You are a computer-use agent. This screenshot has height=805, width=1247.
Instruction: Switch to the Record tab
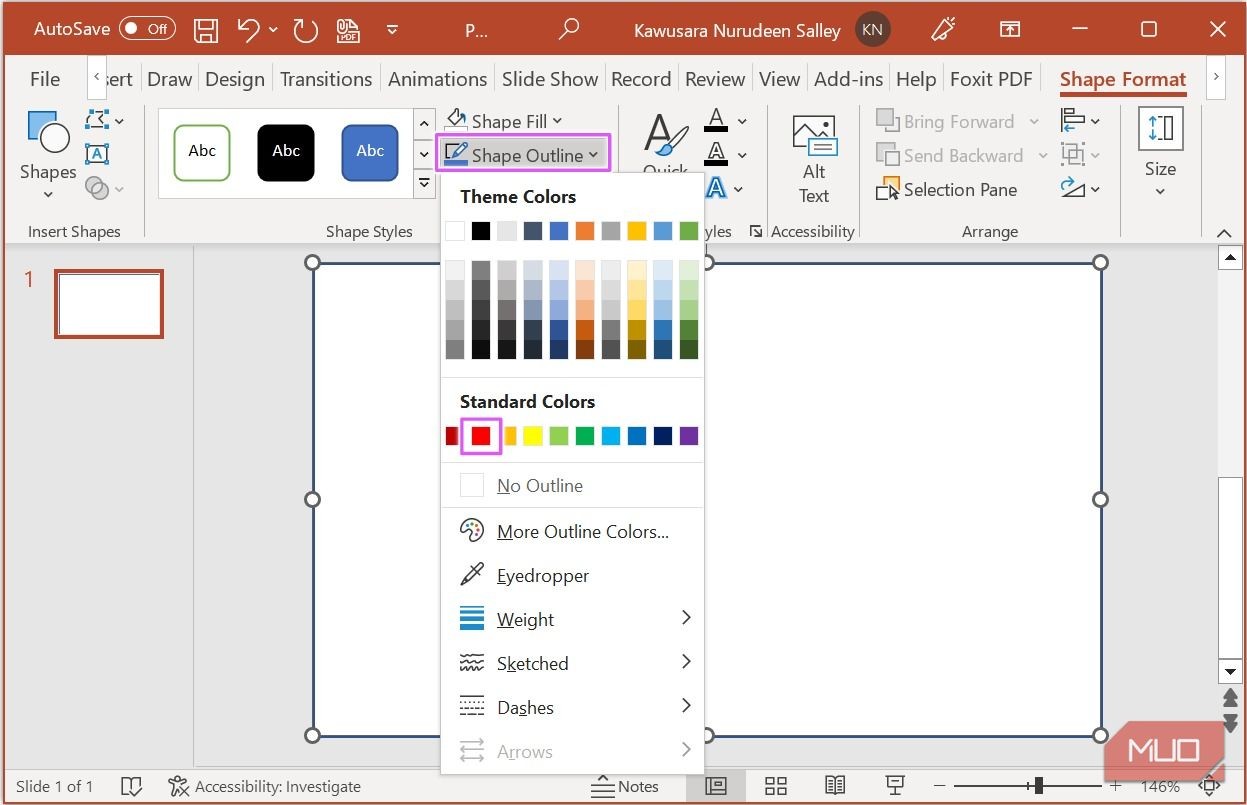point(641,79)
